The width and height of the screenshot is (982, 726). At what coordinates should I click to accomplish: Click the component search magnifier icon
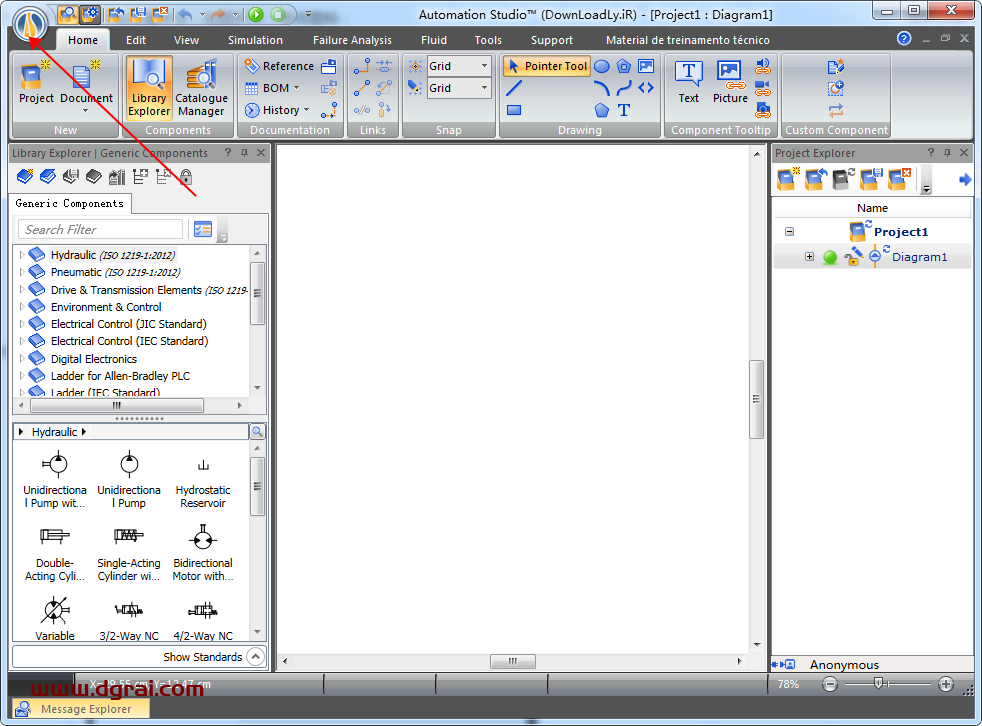[257, 432]
